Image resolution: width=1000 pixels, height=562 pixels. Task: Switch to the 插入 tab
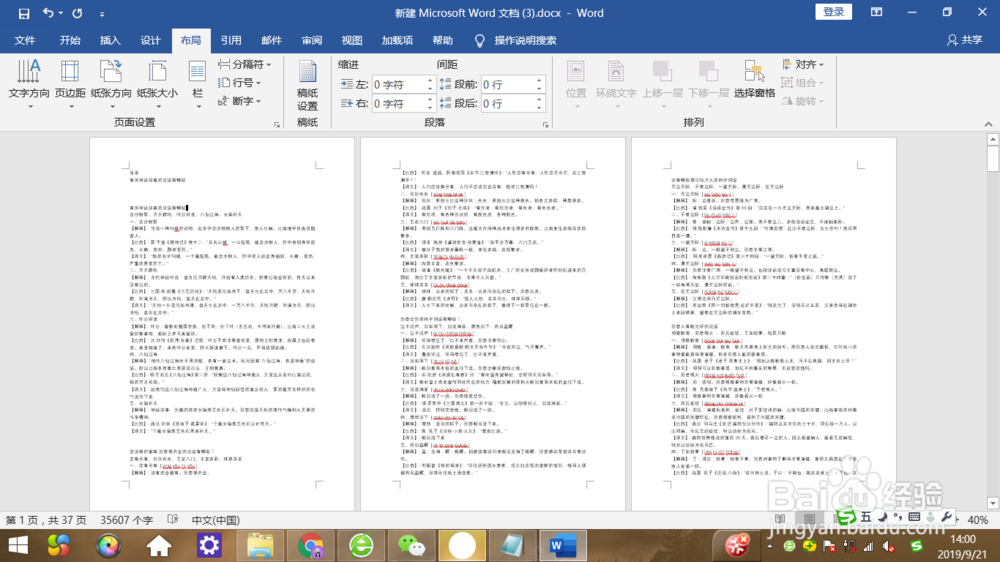(110, 40)
